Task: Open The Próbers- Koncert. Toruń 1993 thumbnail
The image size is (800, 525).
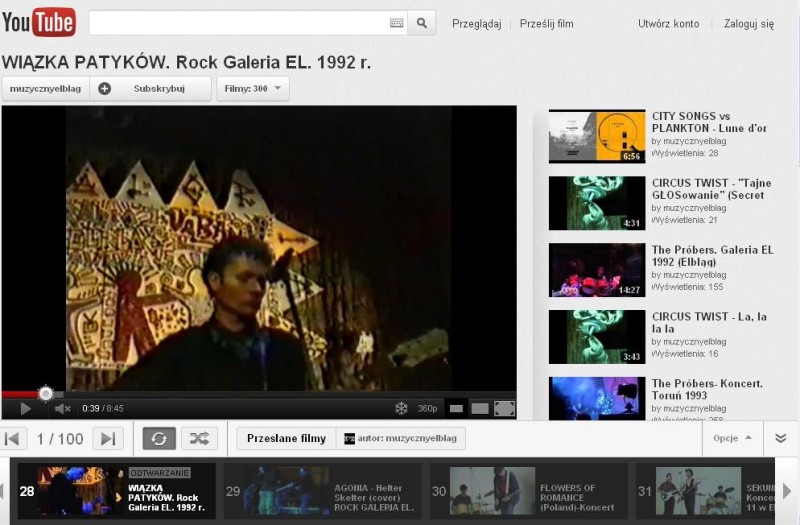Action: coord(597,398)
